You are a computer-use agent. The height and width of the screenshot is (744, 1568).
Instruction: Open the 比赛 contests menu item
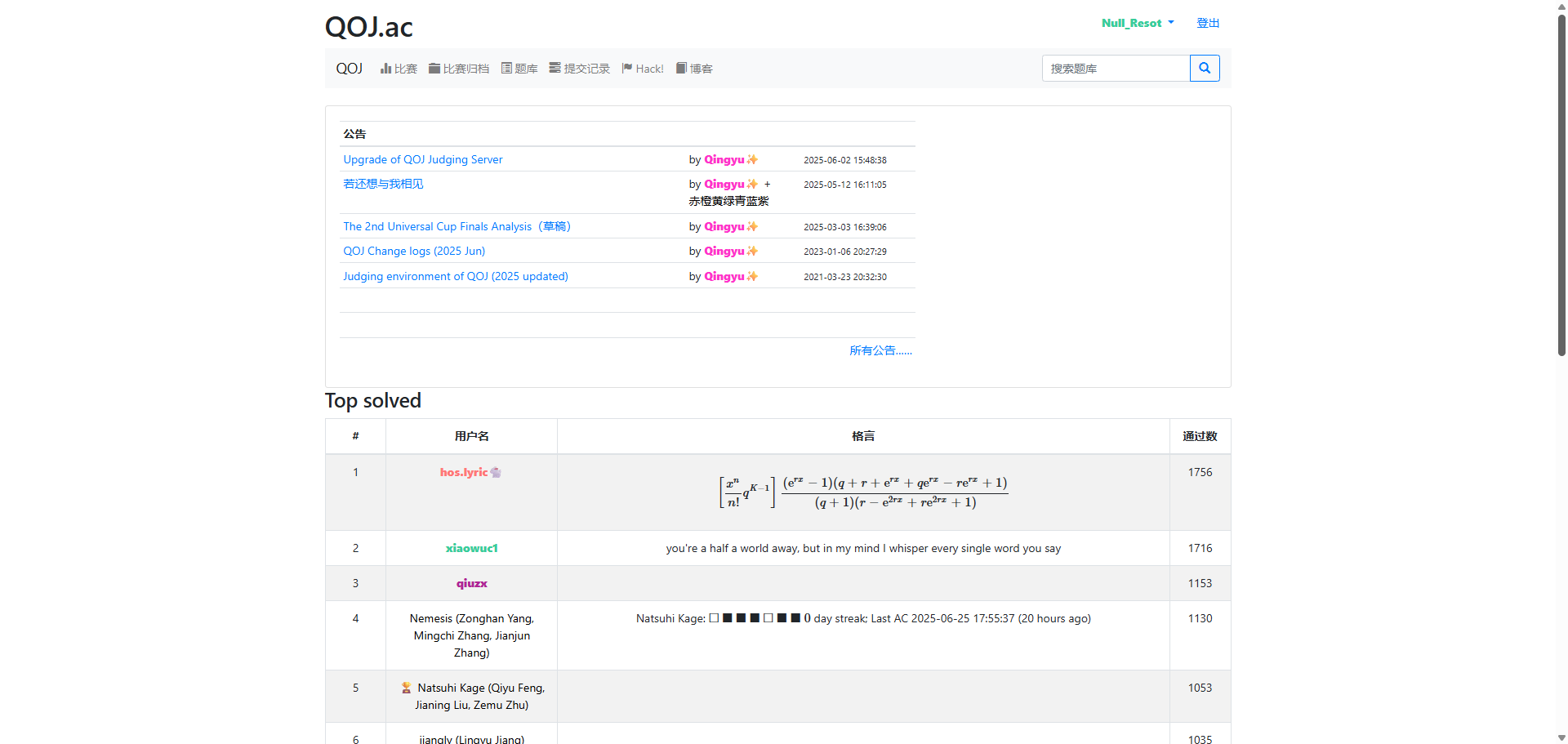399,69
